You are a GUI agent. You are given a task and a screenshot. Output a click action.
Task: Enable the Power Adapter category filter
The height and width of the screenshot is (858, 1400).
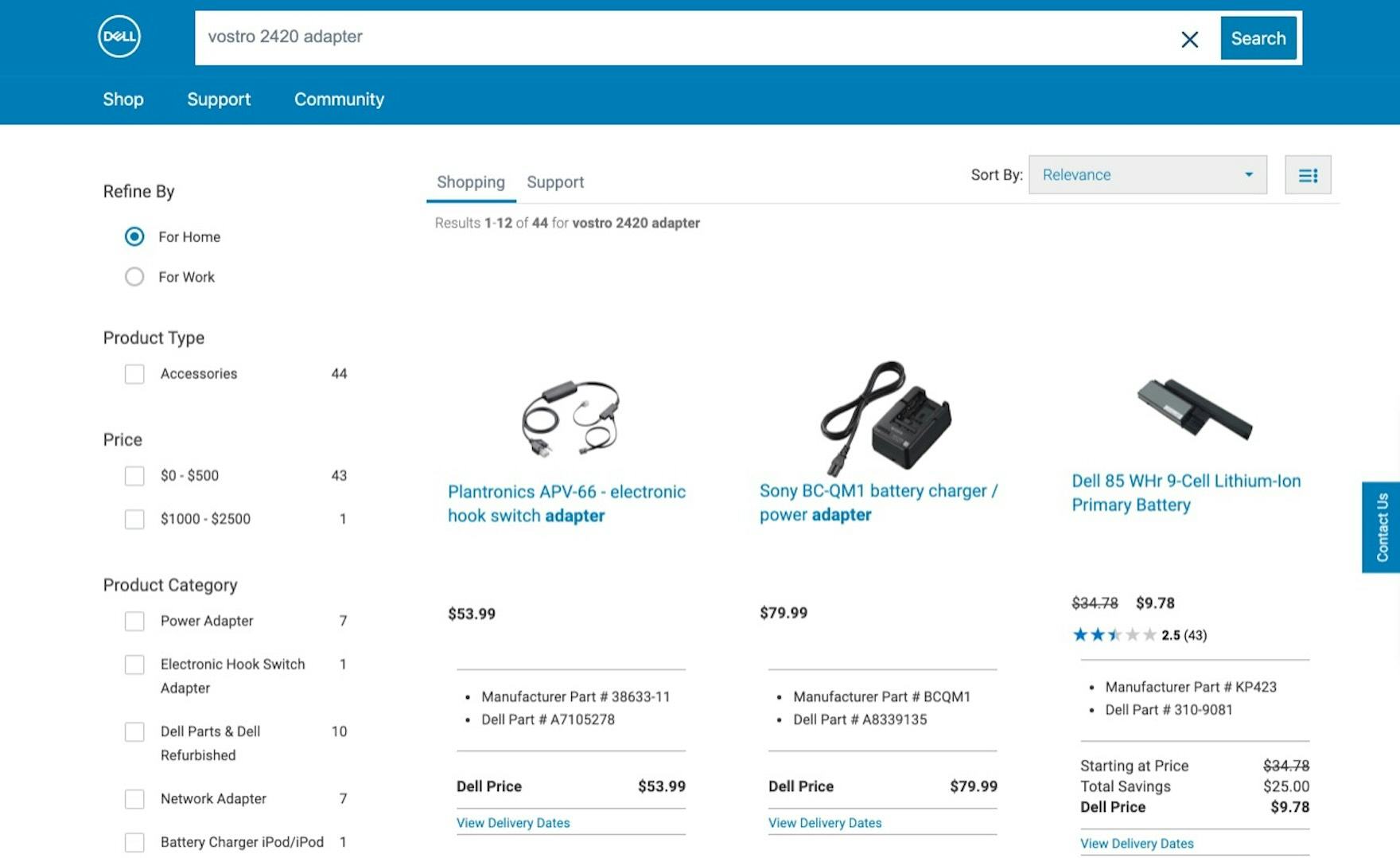[x=134, y=621]
